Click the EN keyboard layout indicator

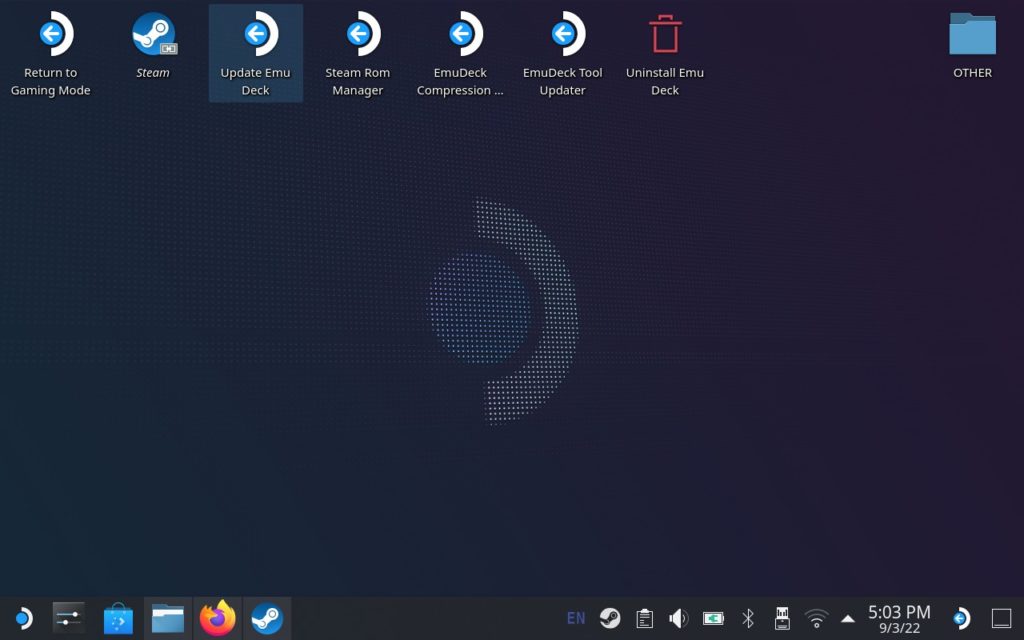coord(575,618)
